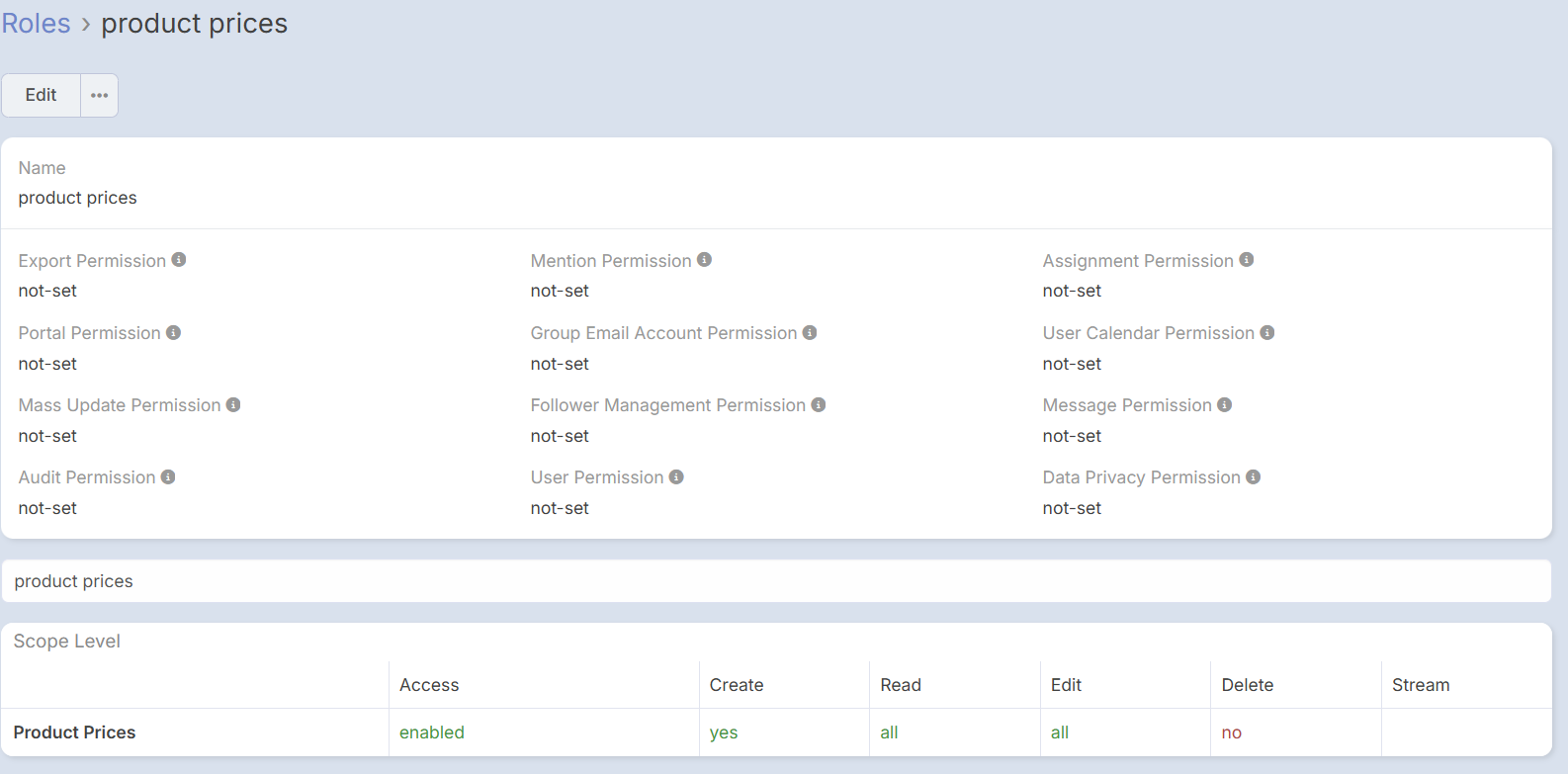Click info icon beside Assignment Permission
The image size is (1568, 774).
coord(1247,260)
